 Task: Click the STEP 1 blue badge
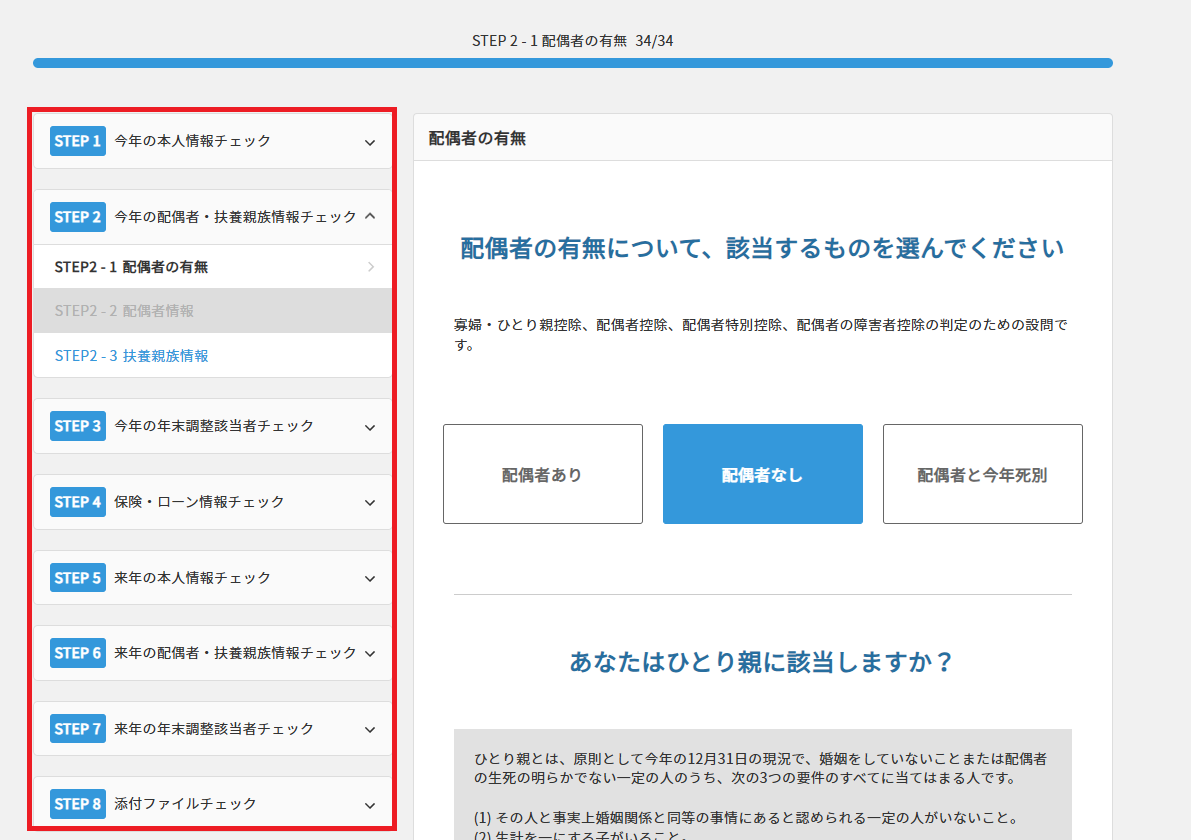pos(77,141)
